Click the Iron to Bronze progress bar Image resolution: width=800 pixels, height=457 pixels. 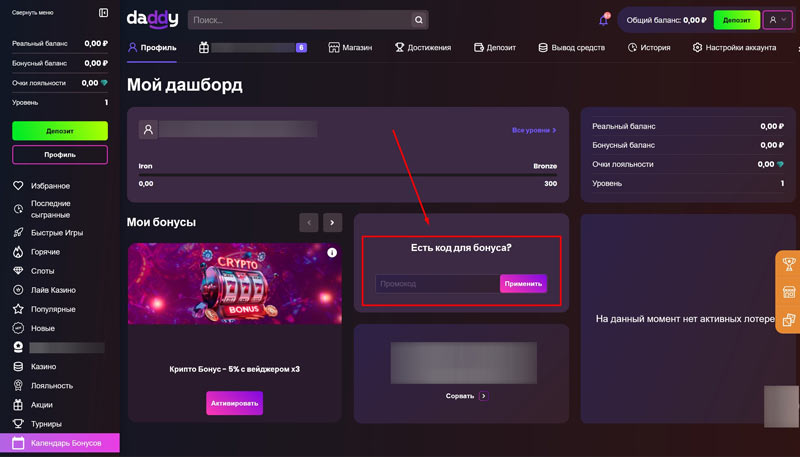point(348,174)
